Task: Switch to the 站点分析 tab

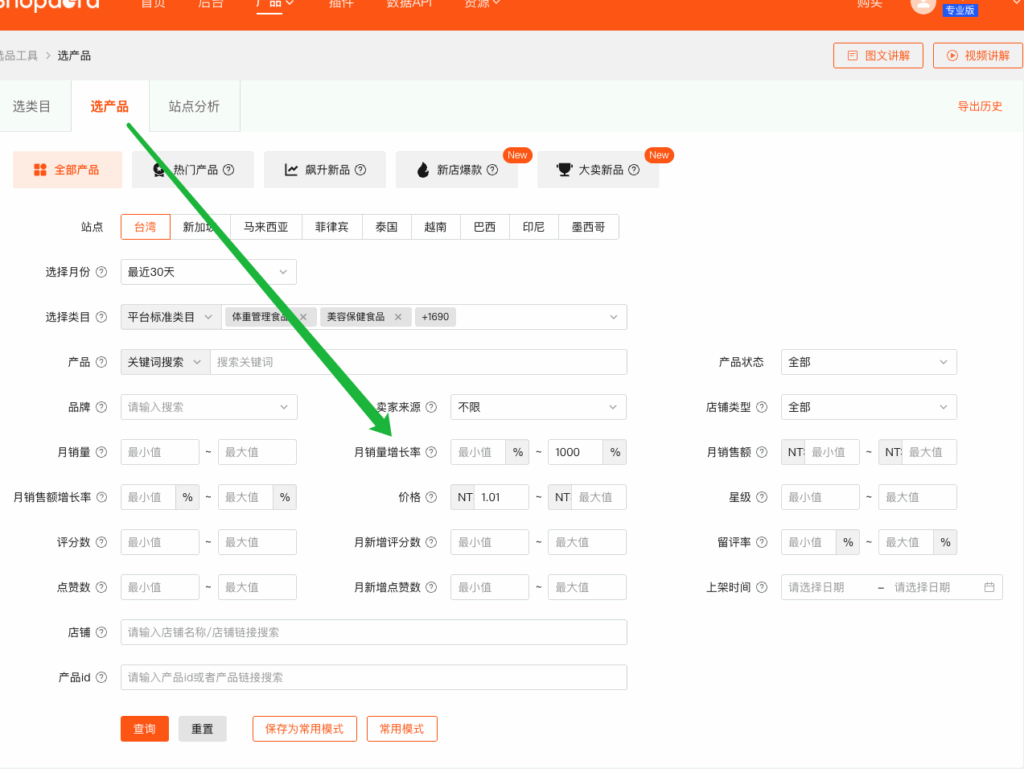Action: (x=194, y=106)
